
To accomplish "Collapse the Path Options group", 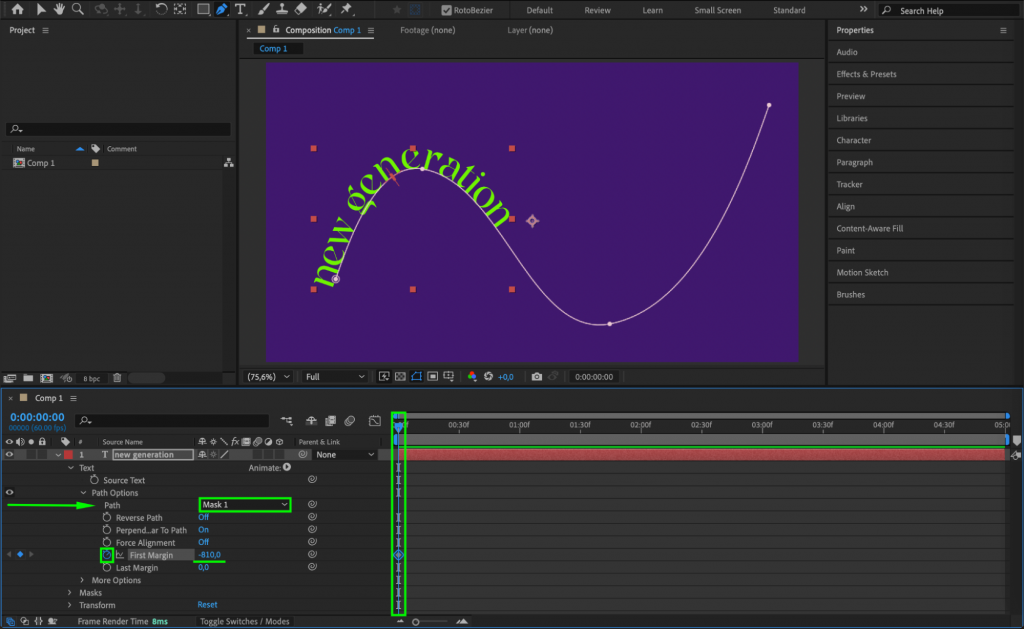I will coord(84,492).
